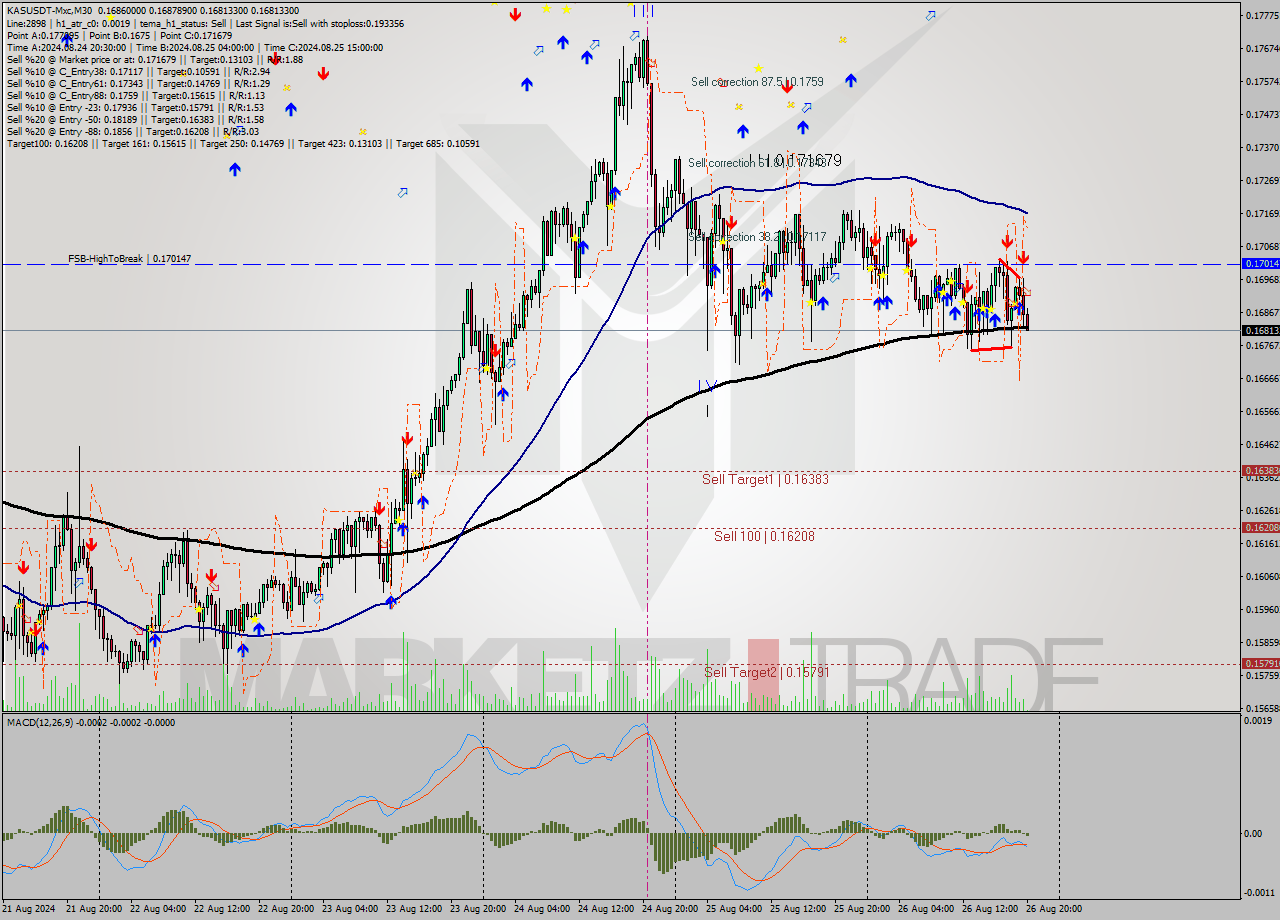The image size is (1280, 920).
Task: Click the 'Target 685: 0.10591' text
Action: [438, 143]
